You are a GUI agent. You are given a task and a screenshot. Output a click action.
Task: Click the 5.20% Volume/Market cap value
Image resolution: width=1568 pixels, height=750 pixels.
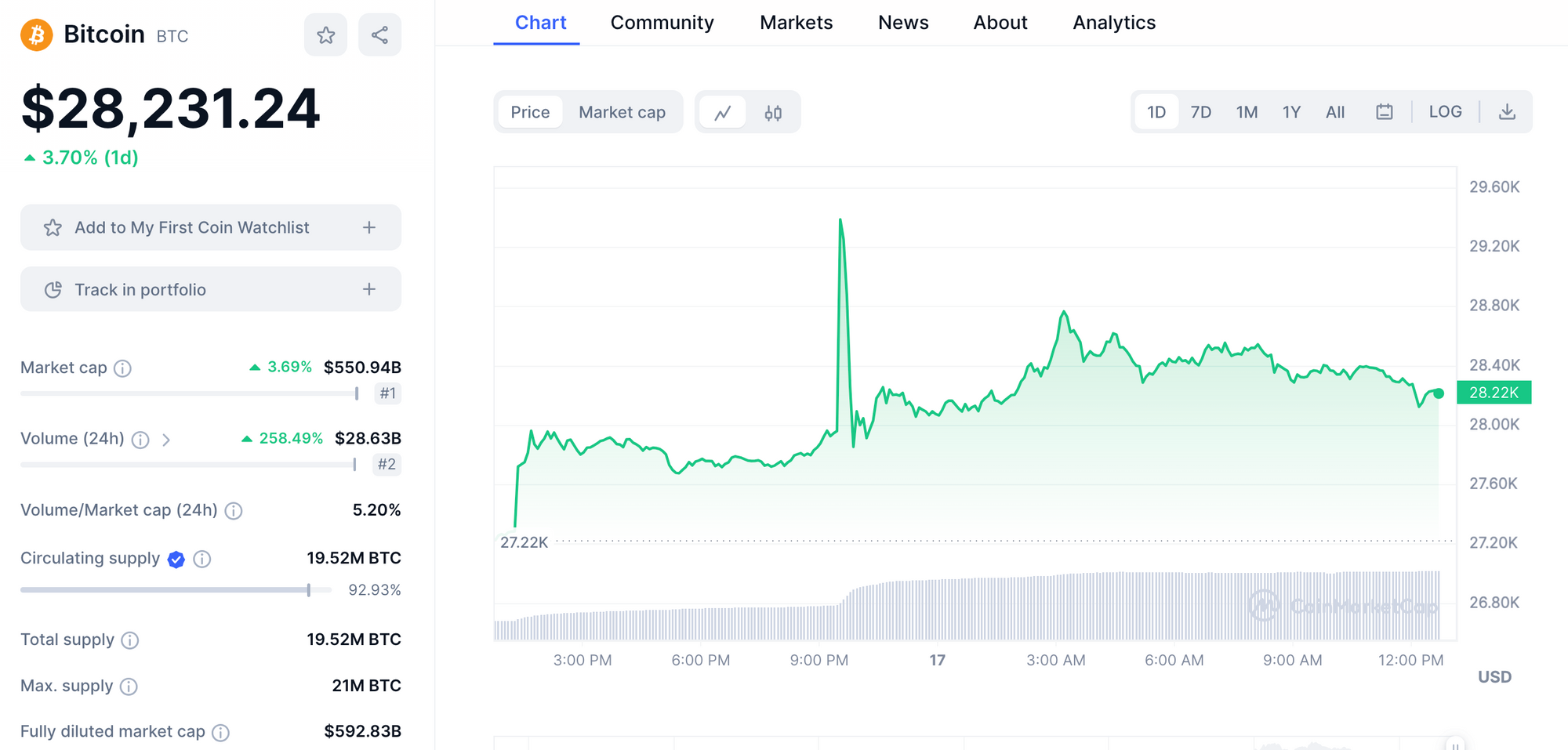pyautogui.click(x=376, y=510)
